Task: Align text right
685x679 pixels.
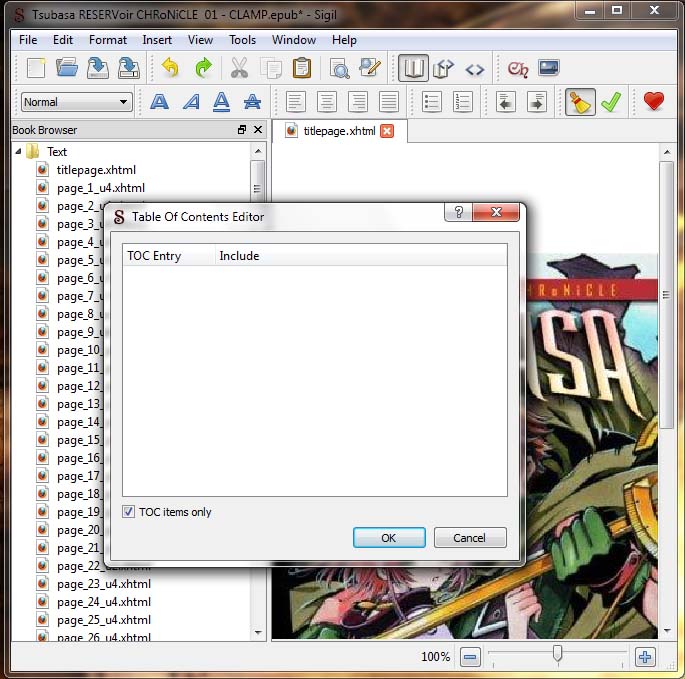Action: click(358, 102)
